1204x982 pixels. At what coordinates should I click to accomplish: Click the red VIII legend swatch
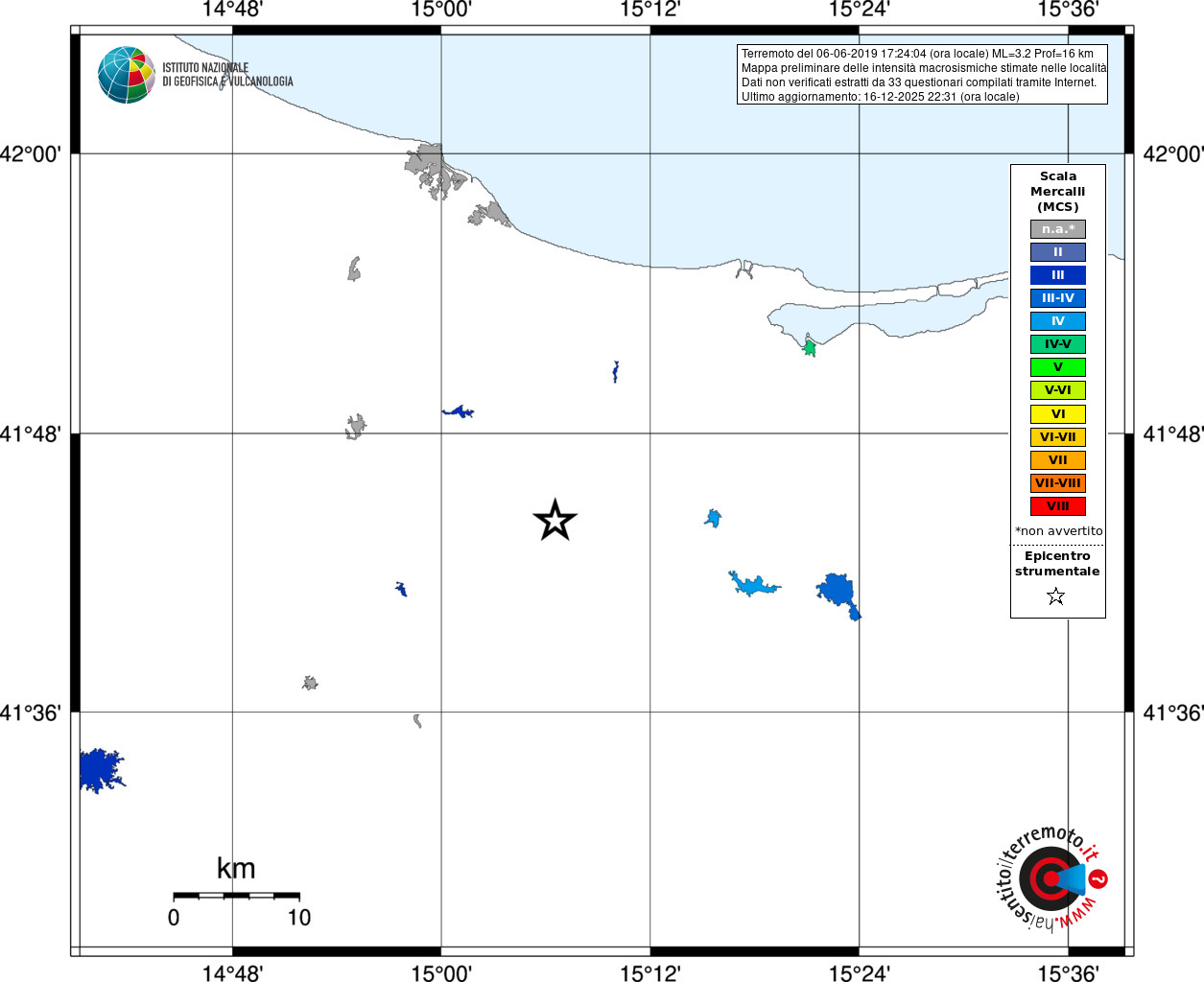click(x=1058, y=506)
